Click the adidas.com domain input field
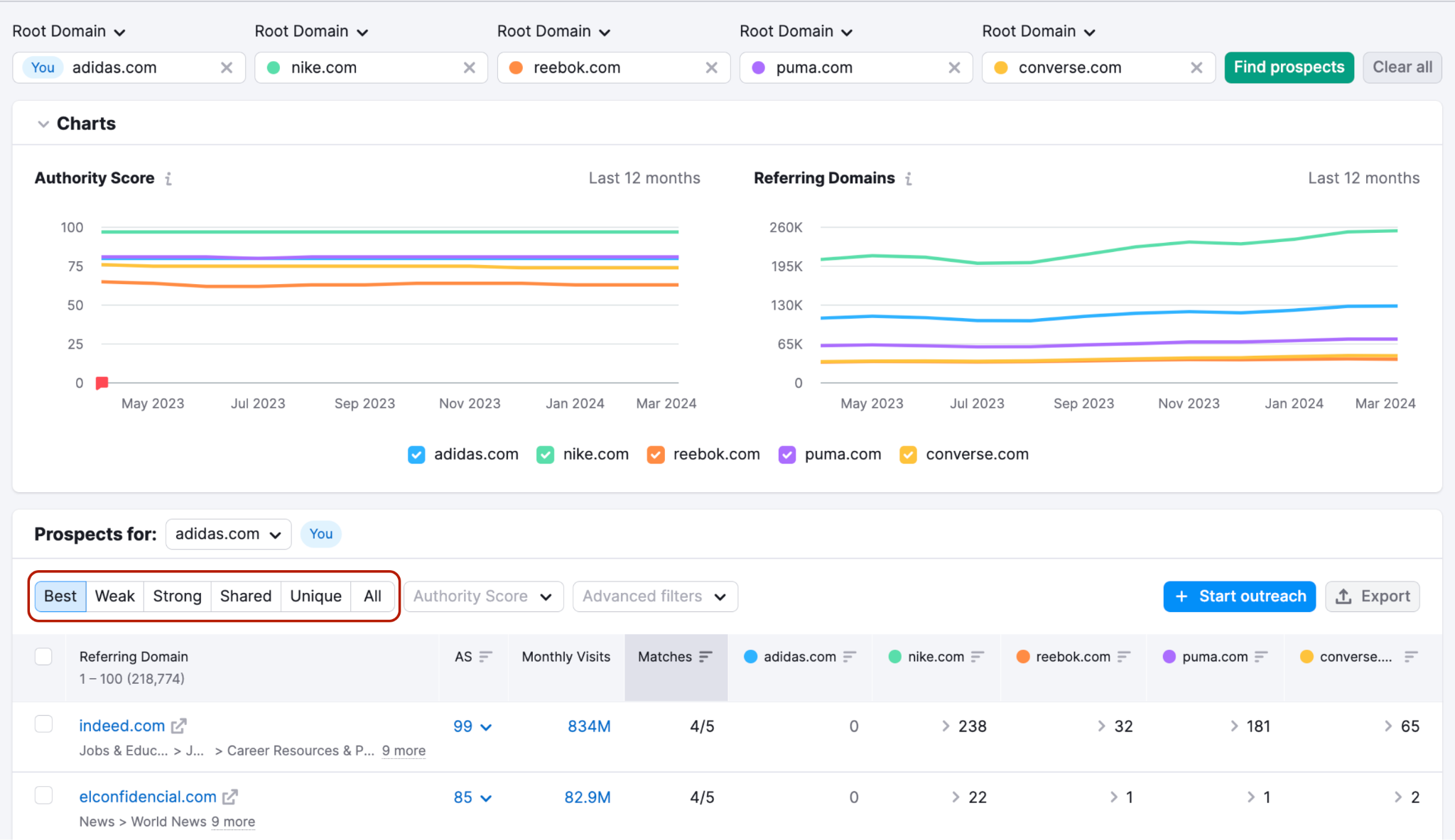This screenshot has width=1455, height=840. 129,67
